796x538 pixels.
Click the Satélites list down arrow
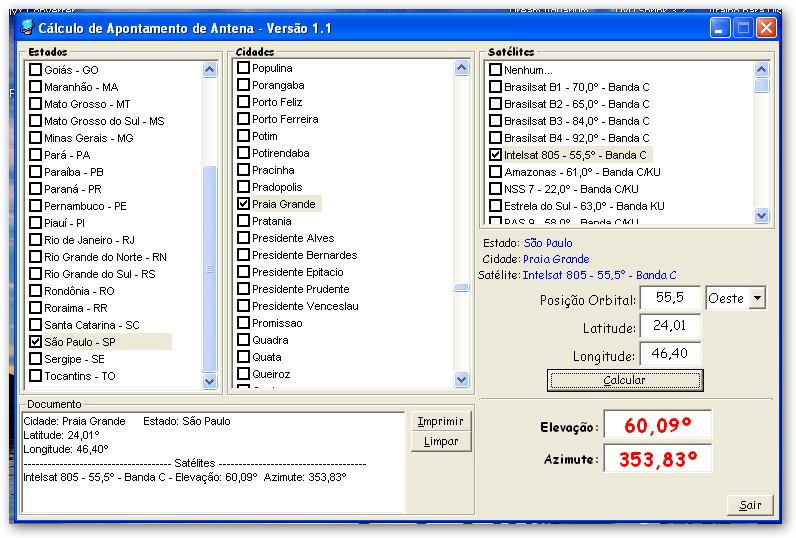coord(761,216)
